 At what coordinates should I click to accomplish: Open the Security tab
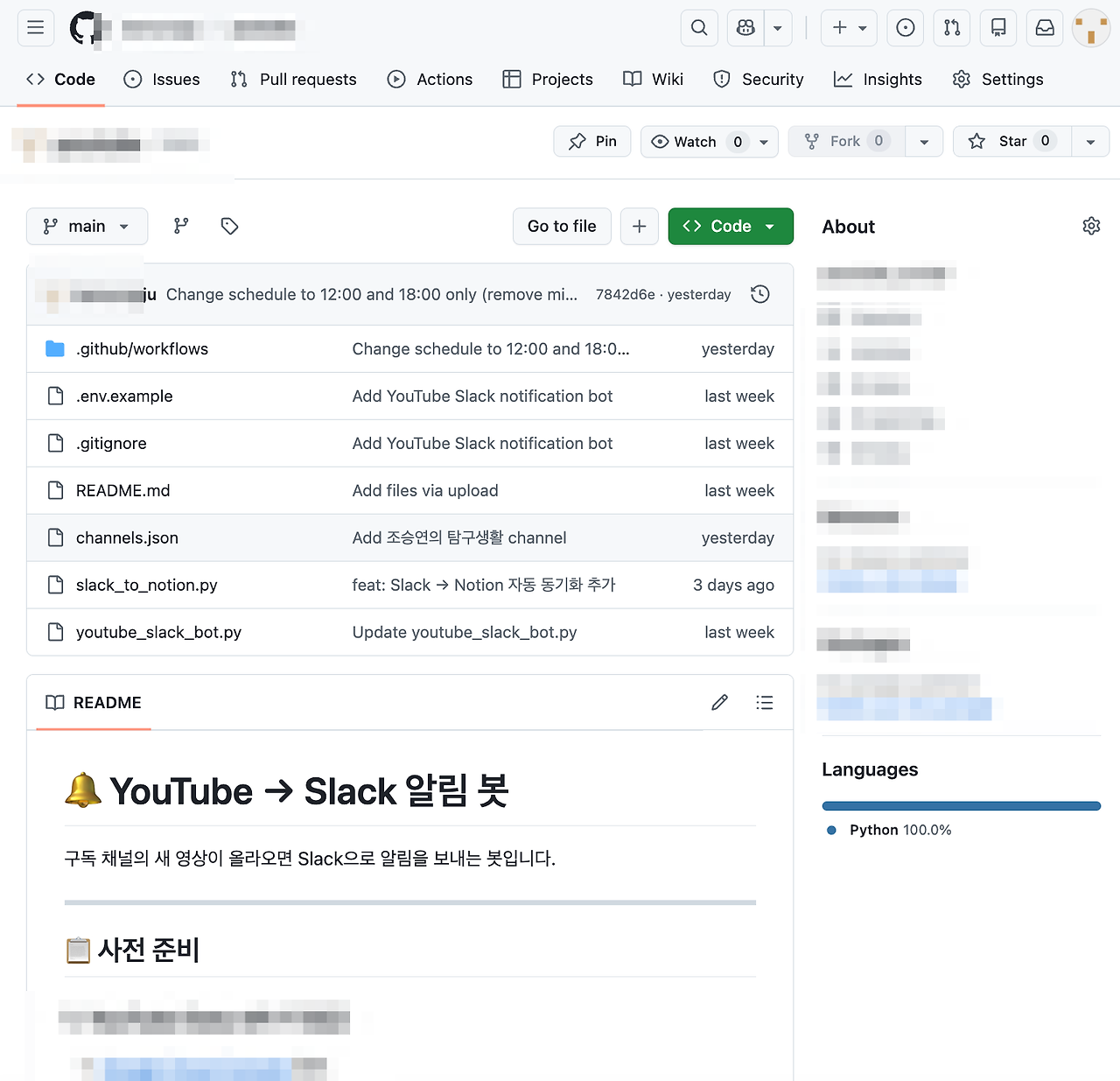[x=758, y=80]
